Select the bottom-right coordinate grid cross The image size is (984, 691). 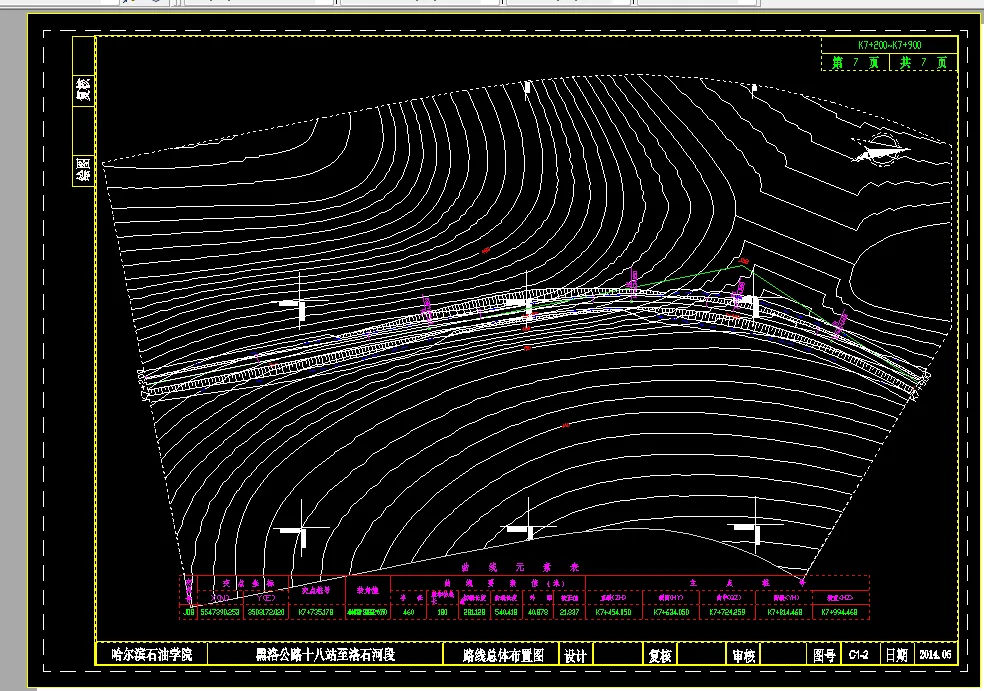coord(755,526)
